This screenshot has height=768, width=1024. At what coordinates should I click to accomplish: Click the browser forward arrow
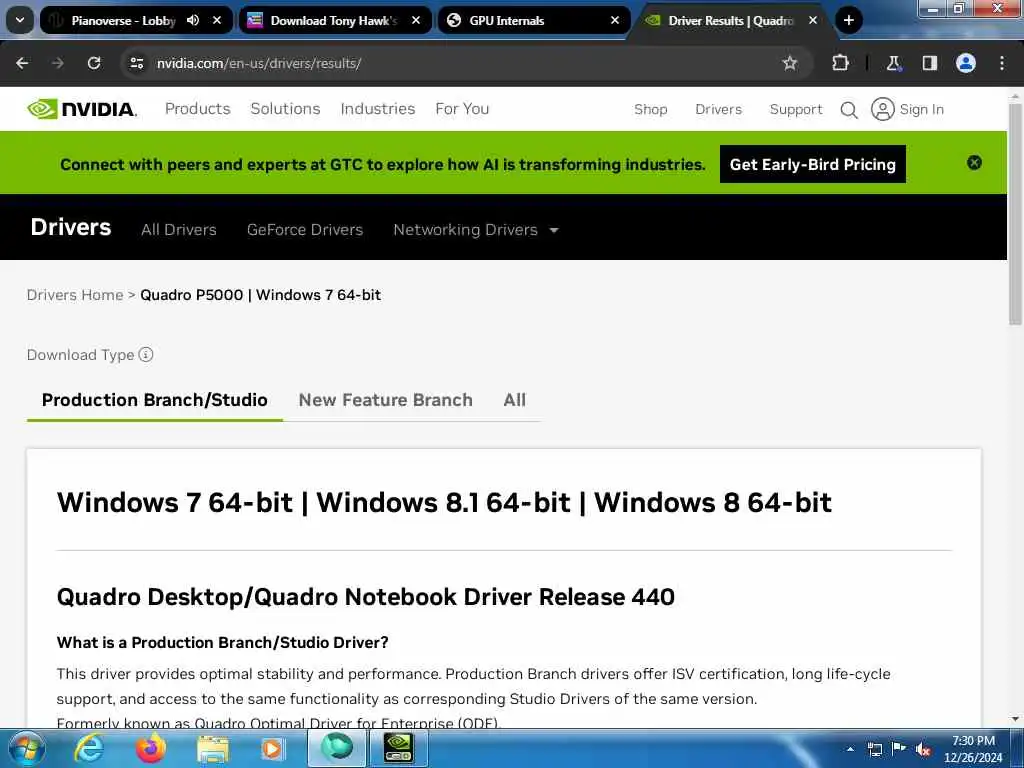[x=57, y=63]
